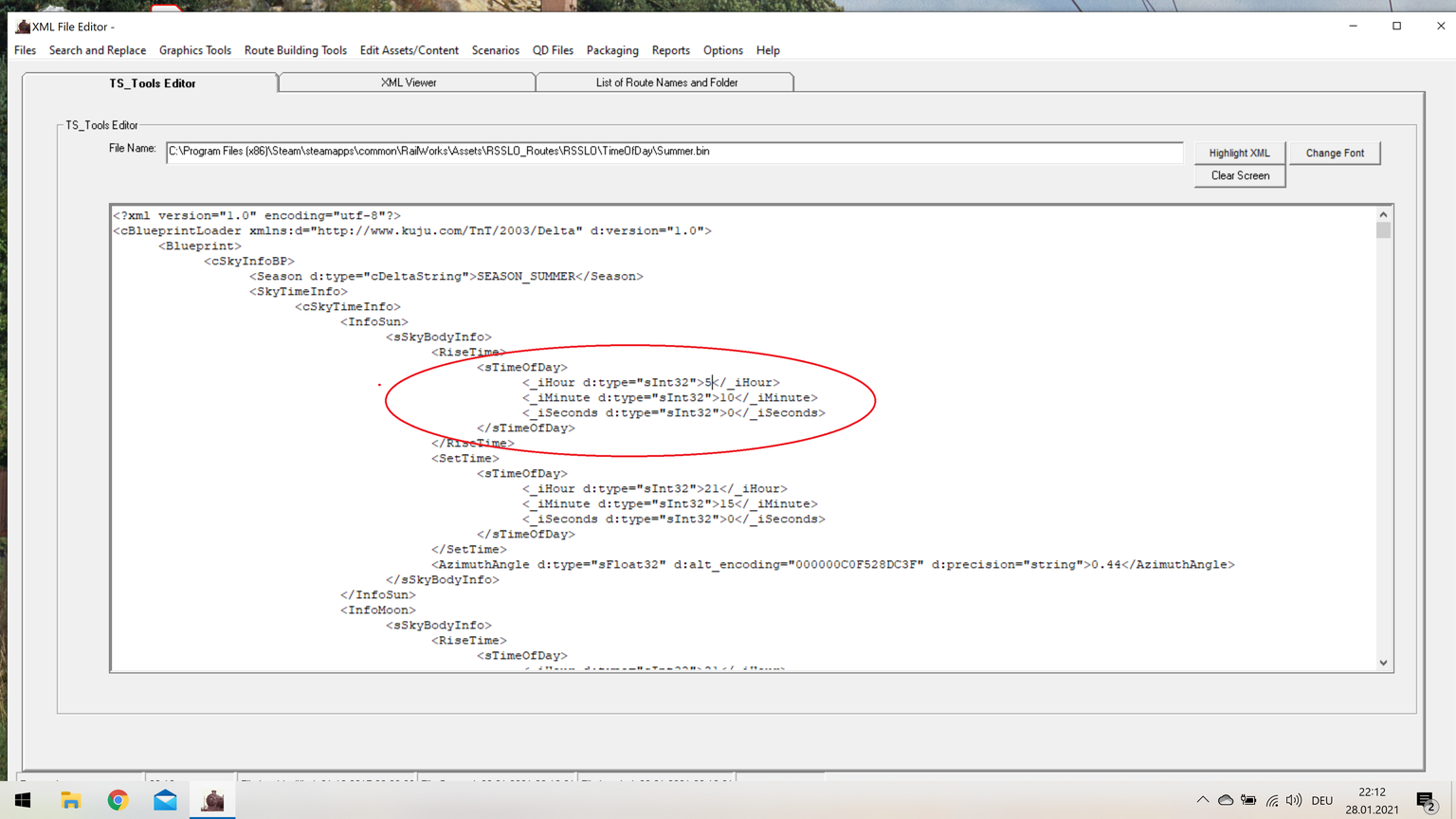
Task: Open the Options menu
Action: pos(723,50)
